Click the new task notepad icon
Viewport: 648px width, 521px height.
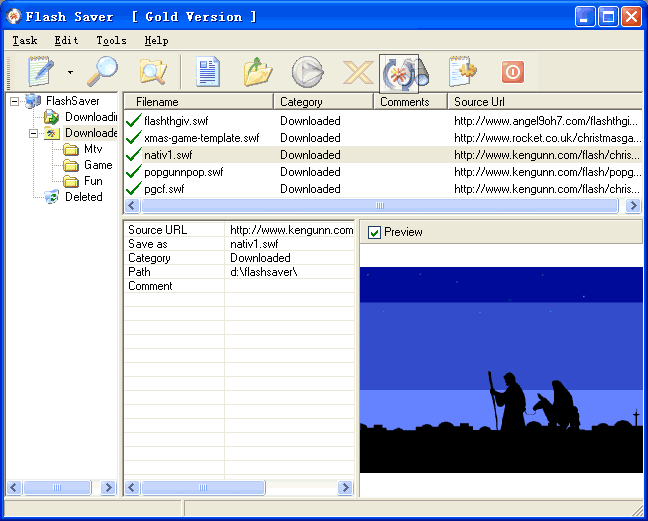pos(41,71)
